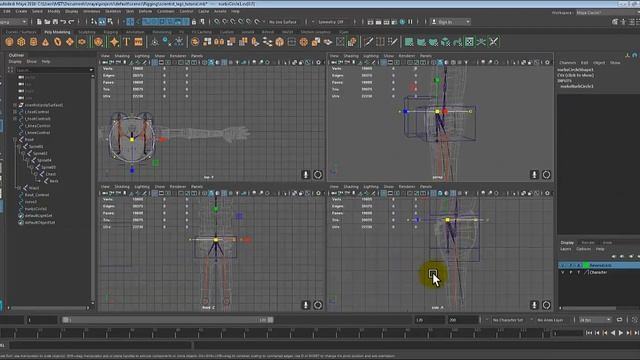Click the Snap to grids magnet icon

click(217, 22)
